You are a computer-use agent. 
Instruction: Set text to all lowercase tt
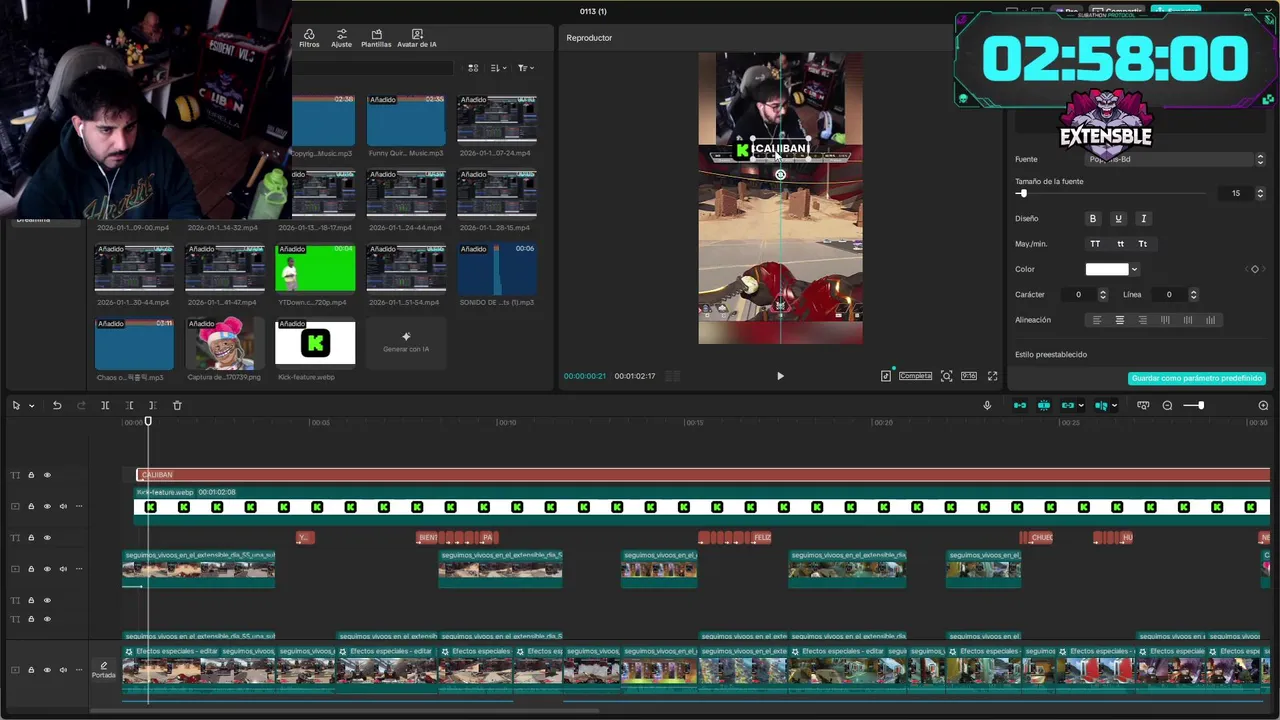[x=1120, y=243]
